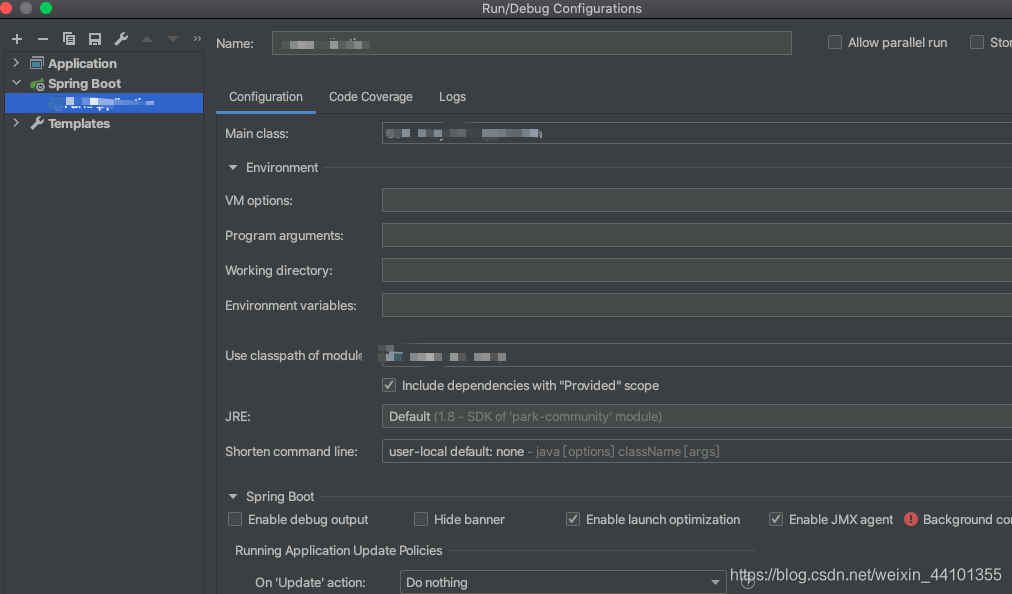Viewport: 1012px width, 594px height.
Task: Open Edit Templates via the wrench icon
Action: click(x=120, y=39)
